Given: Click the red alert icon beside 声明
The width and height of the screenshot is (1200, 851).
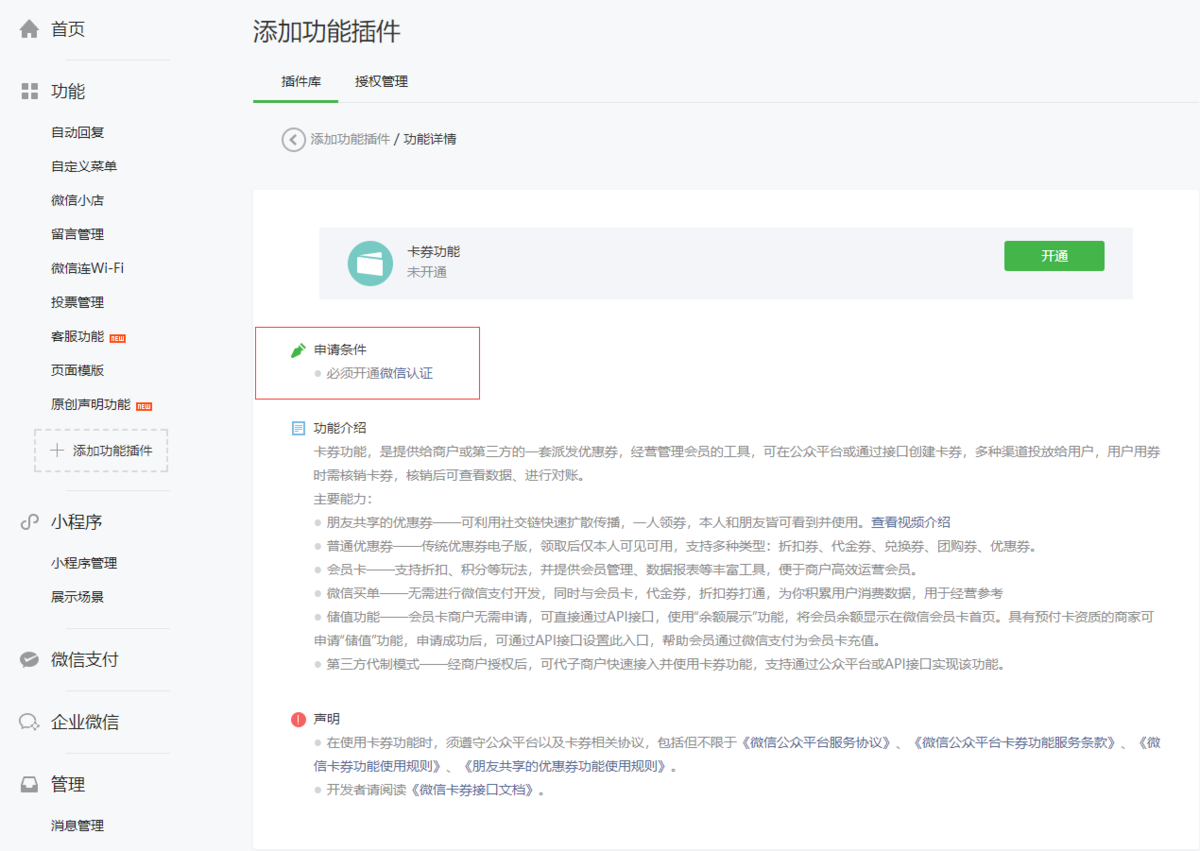Looking at the screenshot, I should (x=298, y=719).
